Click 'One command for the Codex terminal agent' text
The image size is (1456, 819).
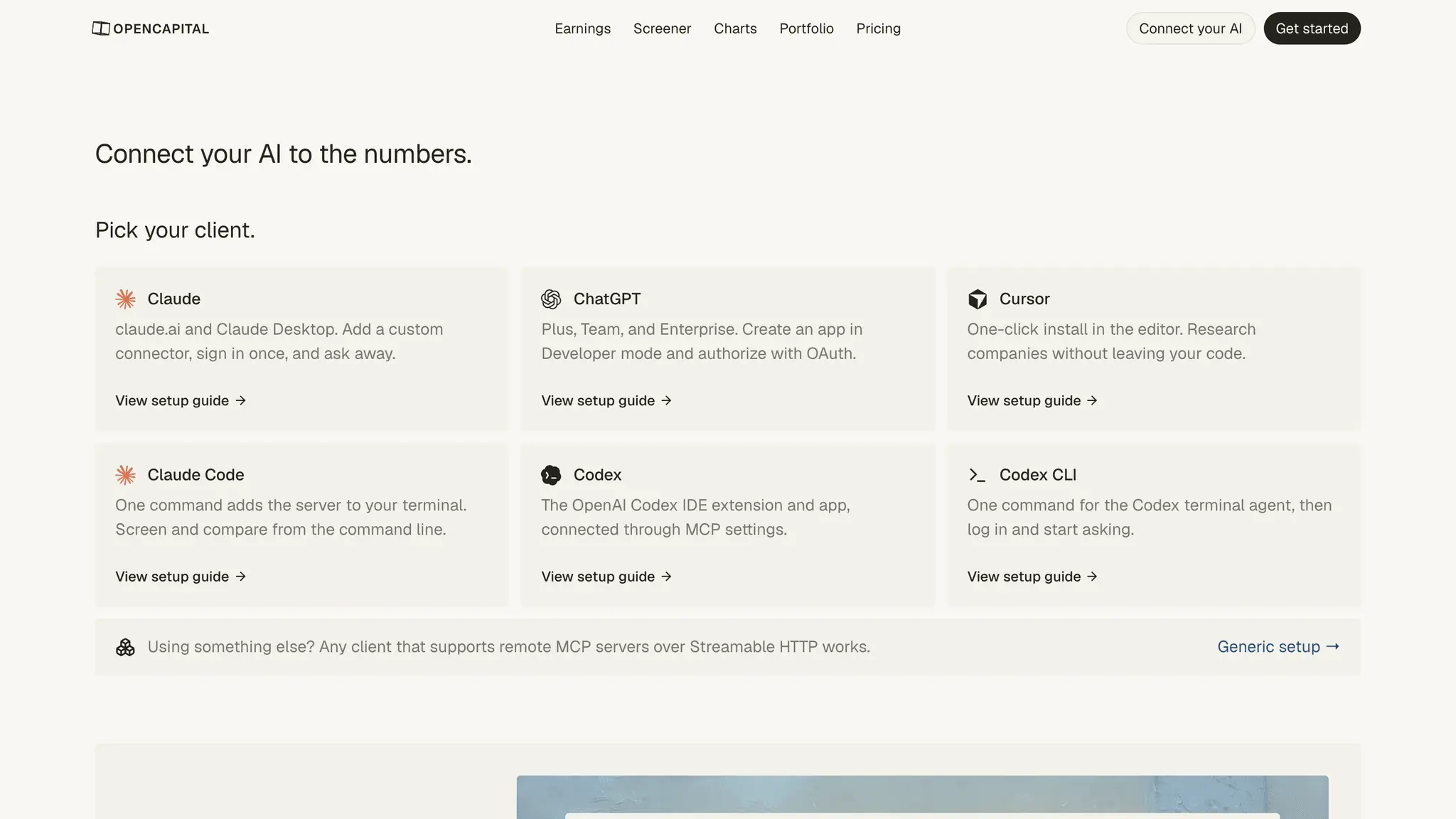click(x=1150, y=518)
